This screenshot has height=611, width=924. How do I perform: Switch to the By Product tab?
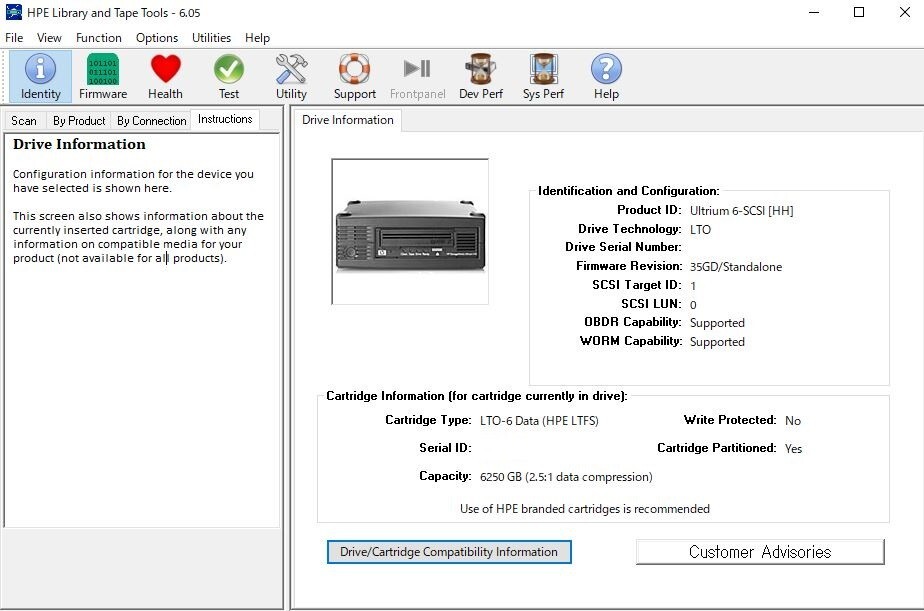click(x=79, y=121)
